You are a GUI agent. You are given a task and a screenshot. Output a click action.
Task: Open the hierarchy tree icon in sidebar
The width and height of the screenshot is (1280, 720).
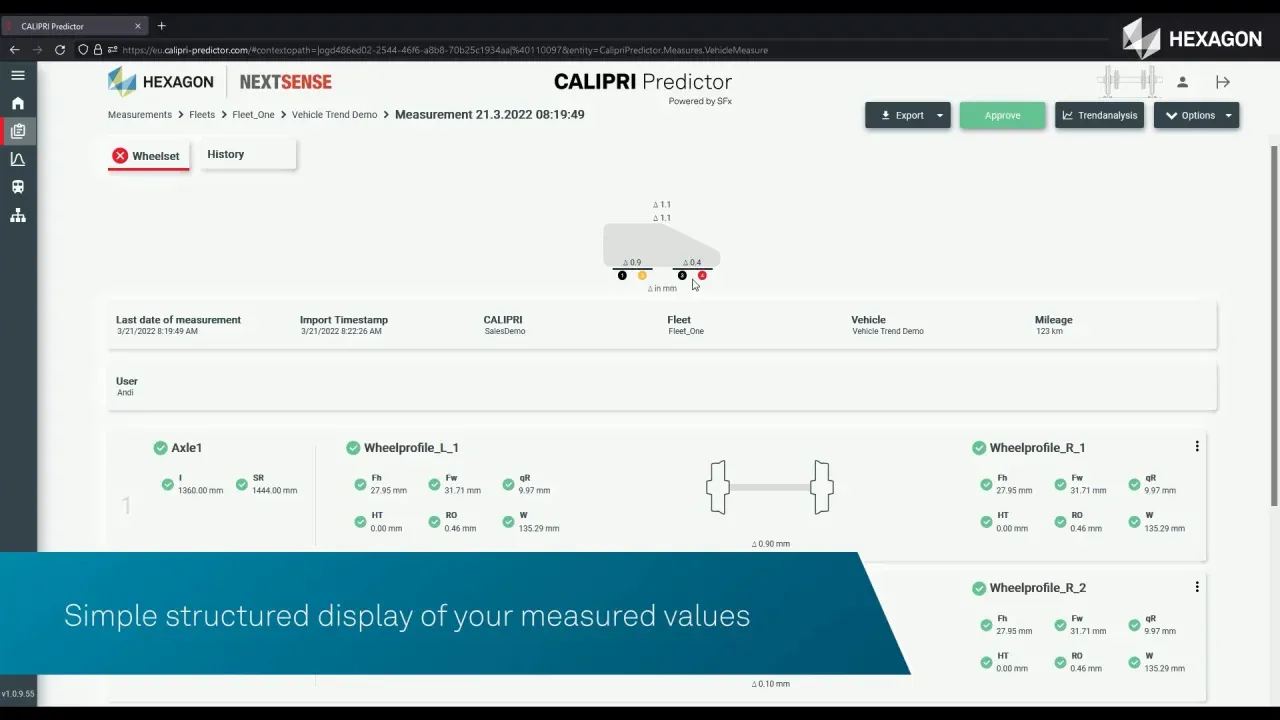tap(18, 216)
